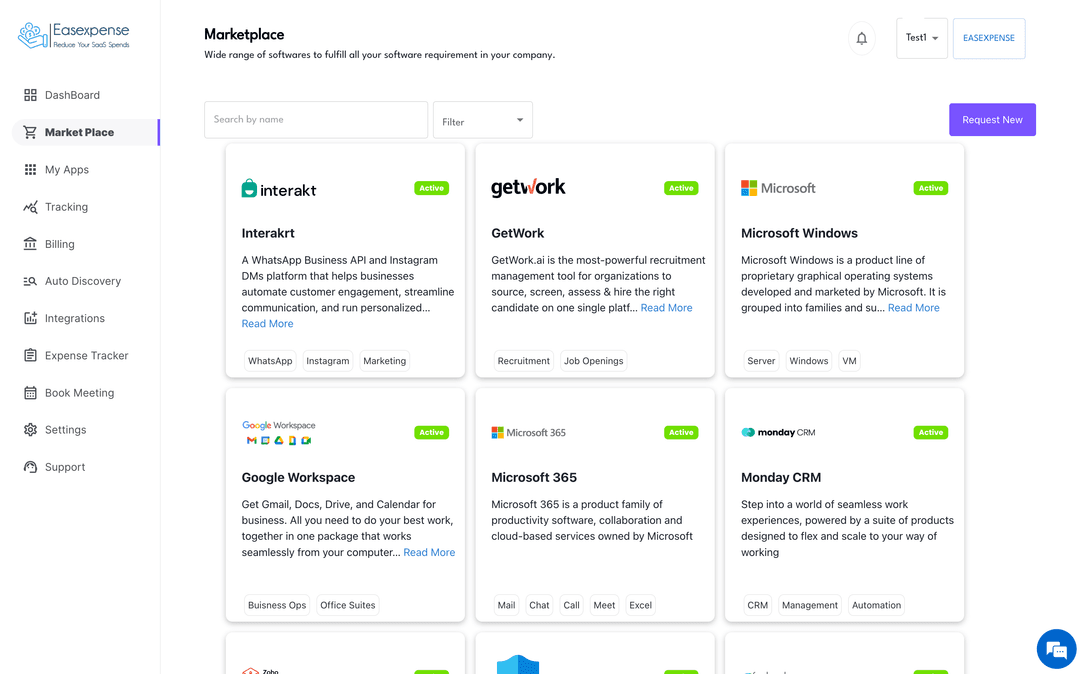Open the chat widget bubble
The width and height of the screenshot is (1080, 674).
(x=1056, y=649)
